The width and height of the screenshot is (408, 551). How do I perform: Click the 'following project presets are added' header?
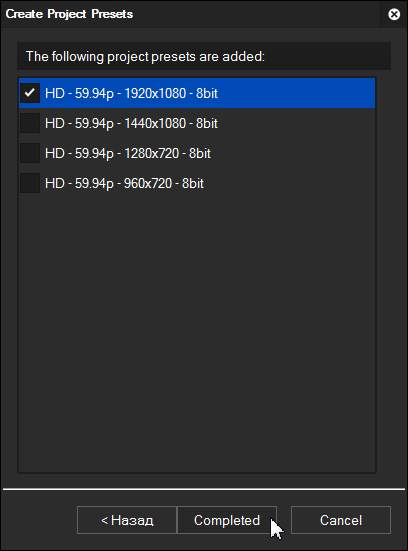(x=204, y=56)
